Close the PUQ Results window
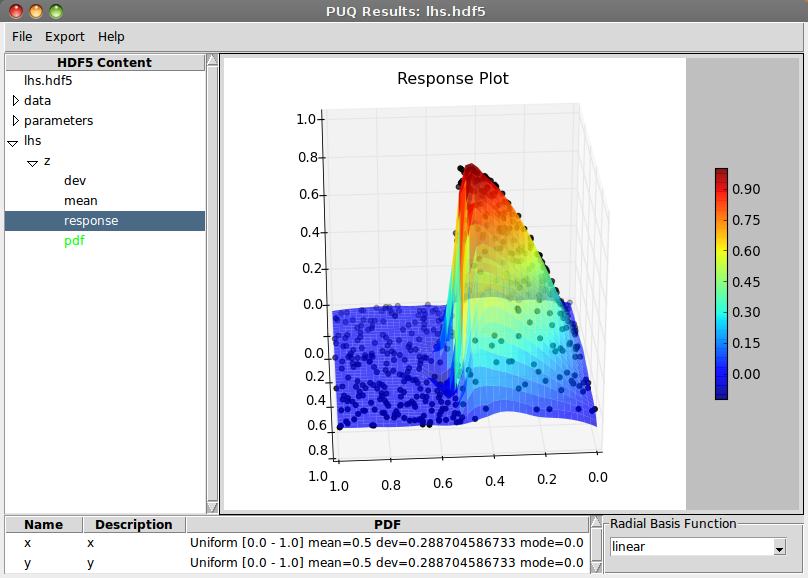 pyautogui.click(x=16, y=11)
